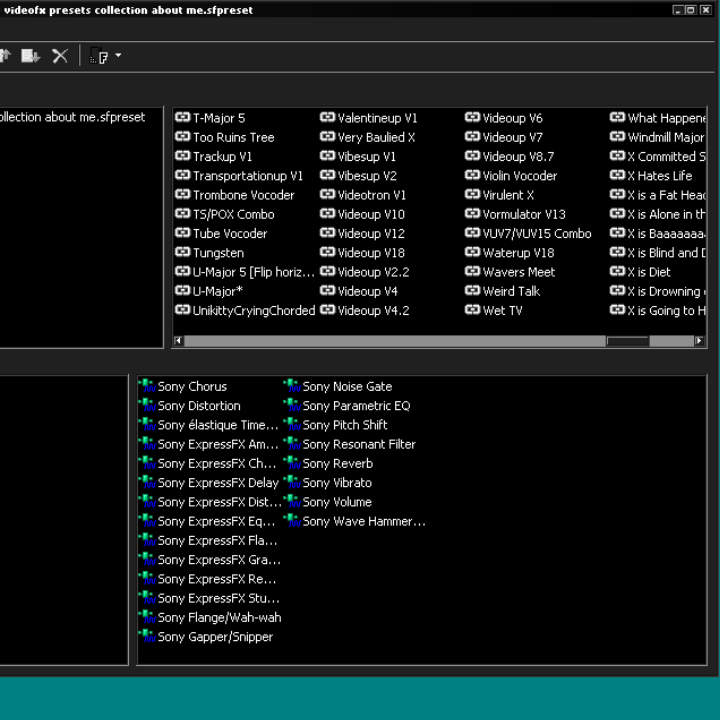This screenshot has height=720, width=720.
Task: Click the horizontal scrollbar right arrow
Action: (x=699, y=341)
